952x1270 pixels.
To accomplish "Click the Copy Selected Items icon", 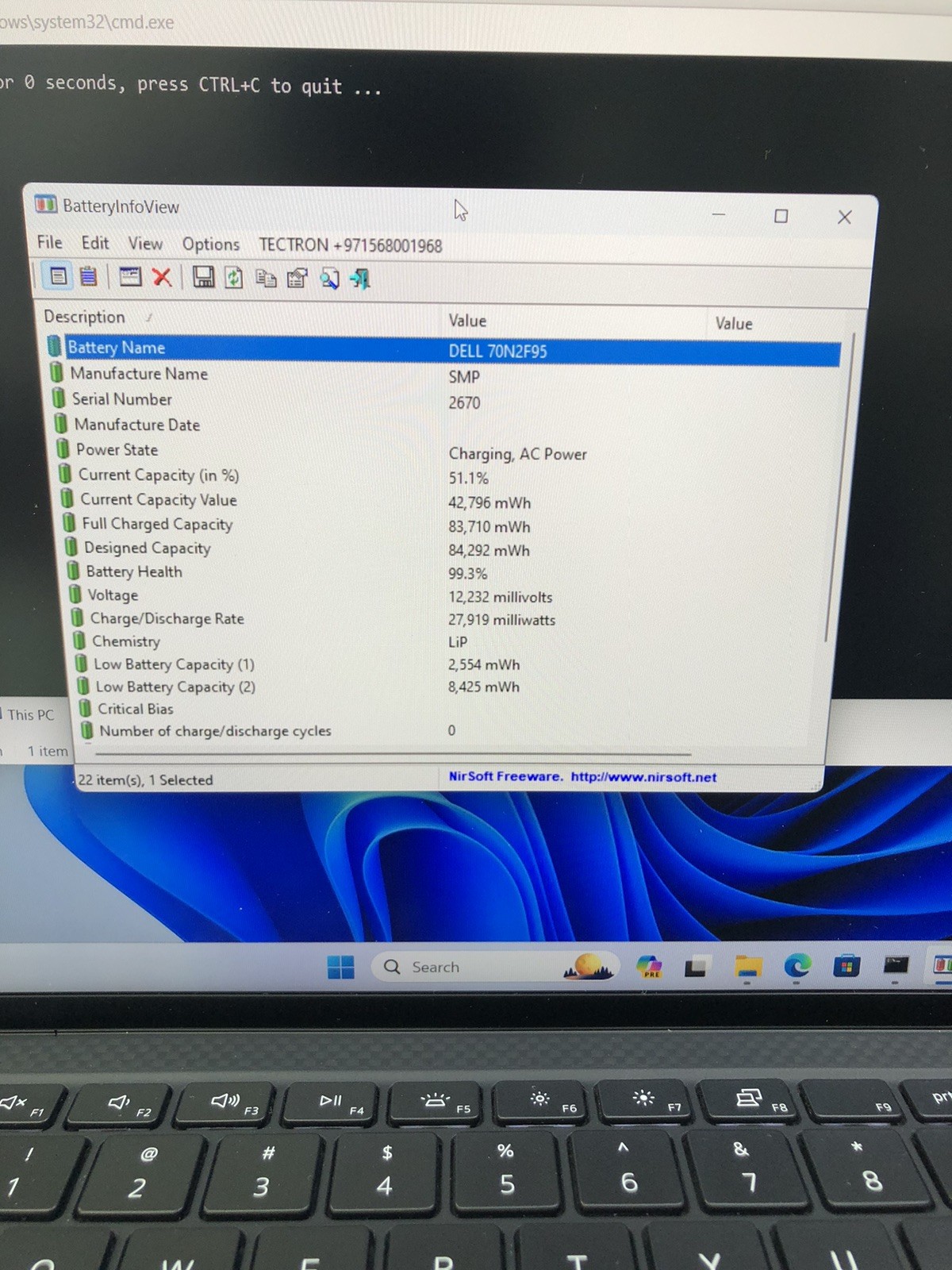I will [266, 279].
